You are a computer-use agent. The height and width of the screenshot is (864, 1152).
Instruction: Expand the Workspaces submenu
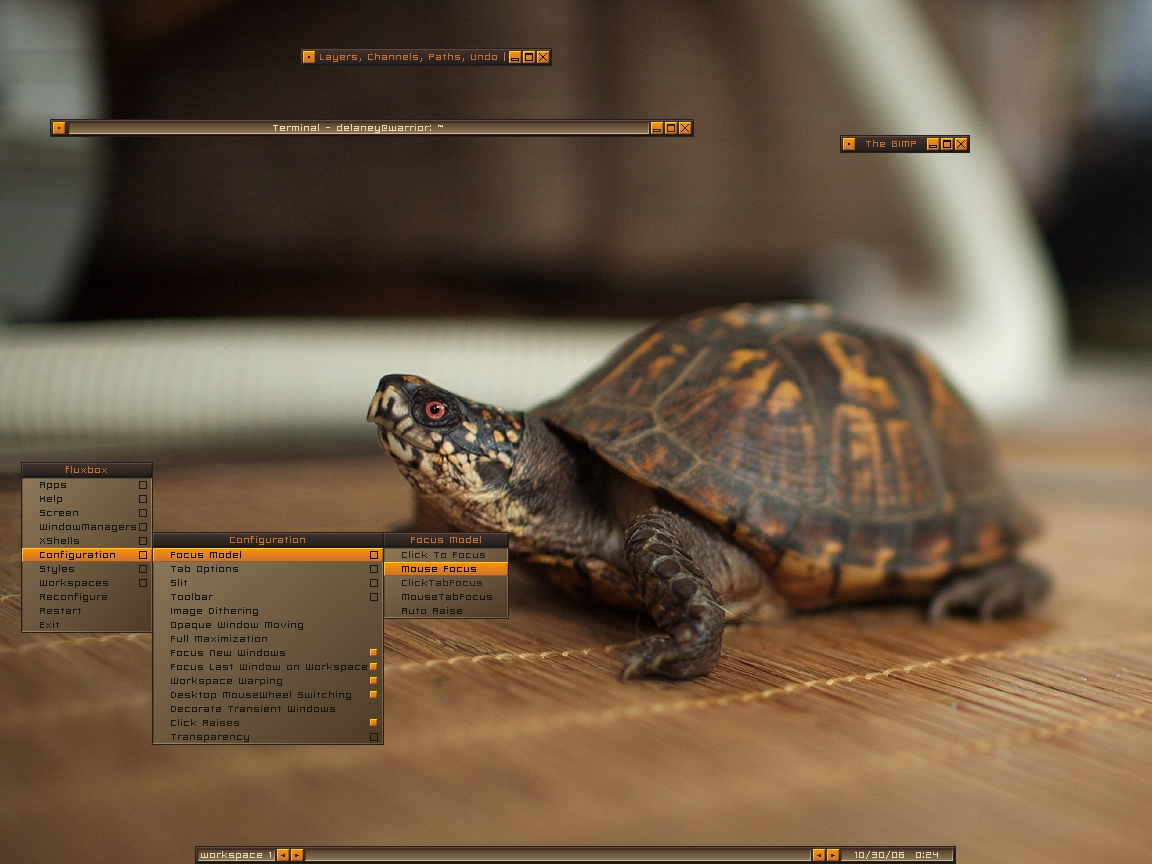87,583
